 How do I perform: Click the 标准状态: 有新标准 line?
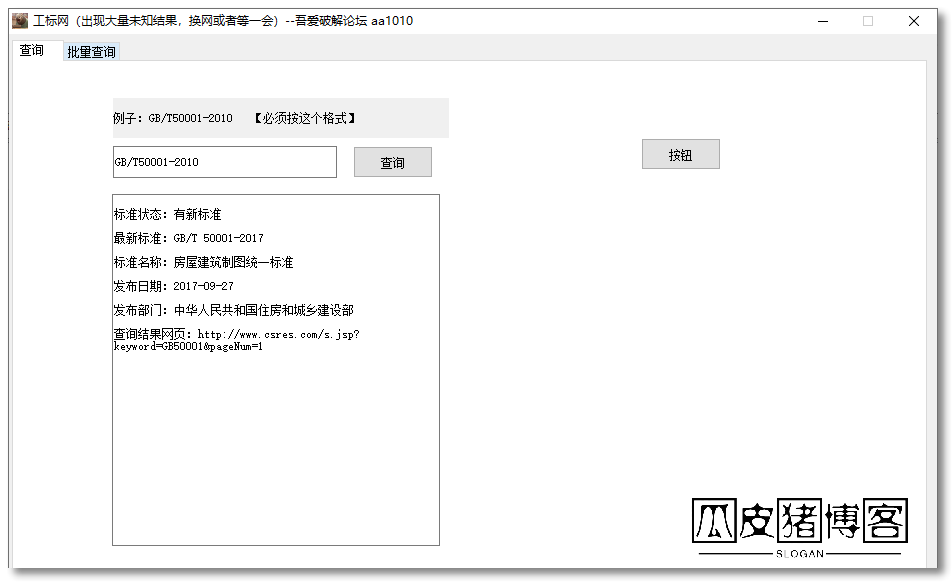click(168, 214)
